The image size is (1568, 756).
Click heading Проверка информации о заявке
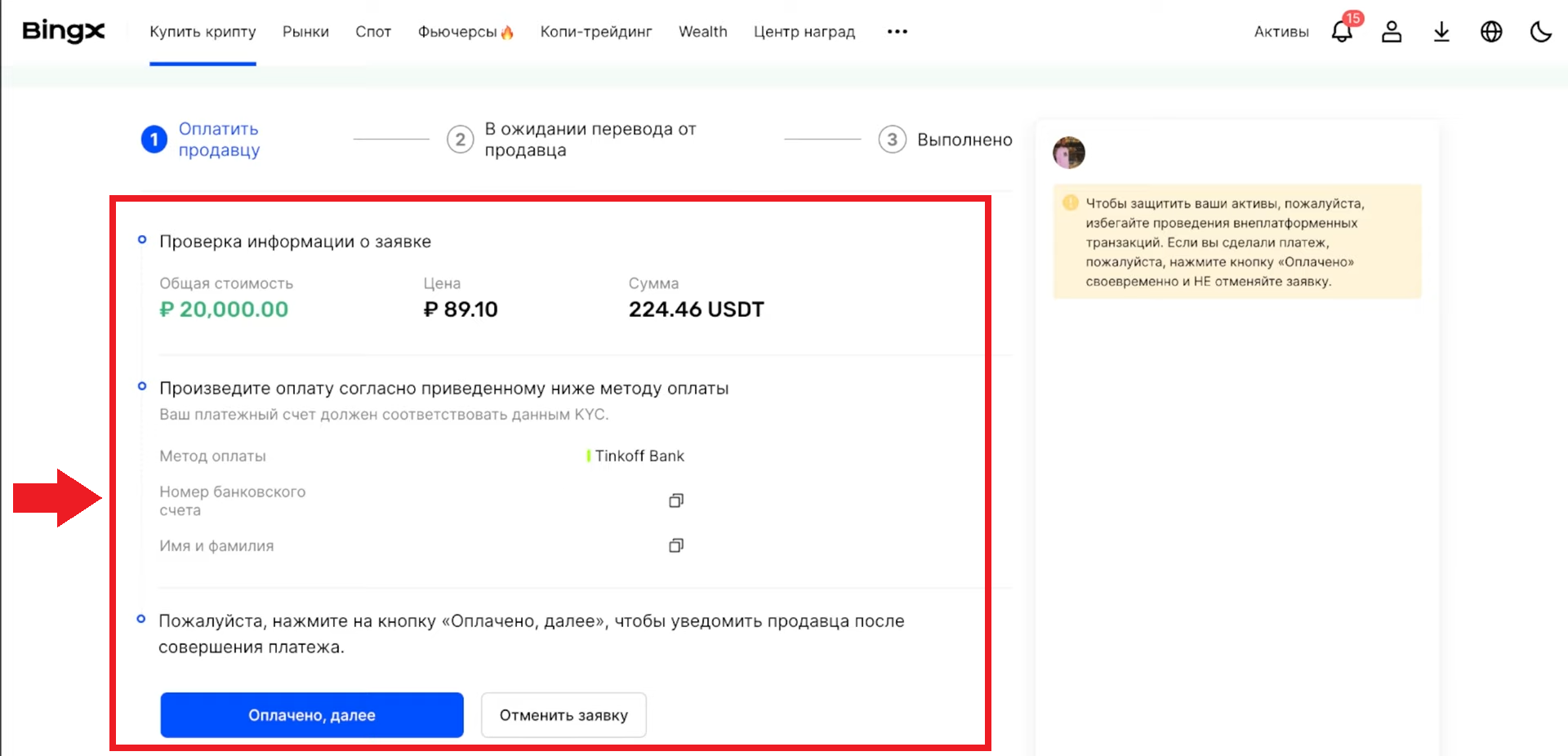pyautogui.click(x=295, y=242)
